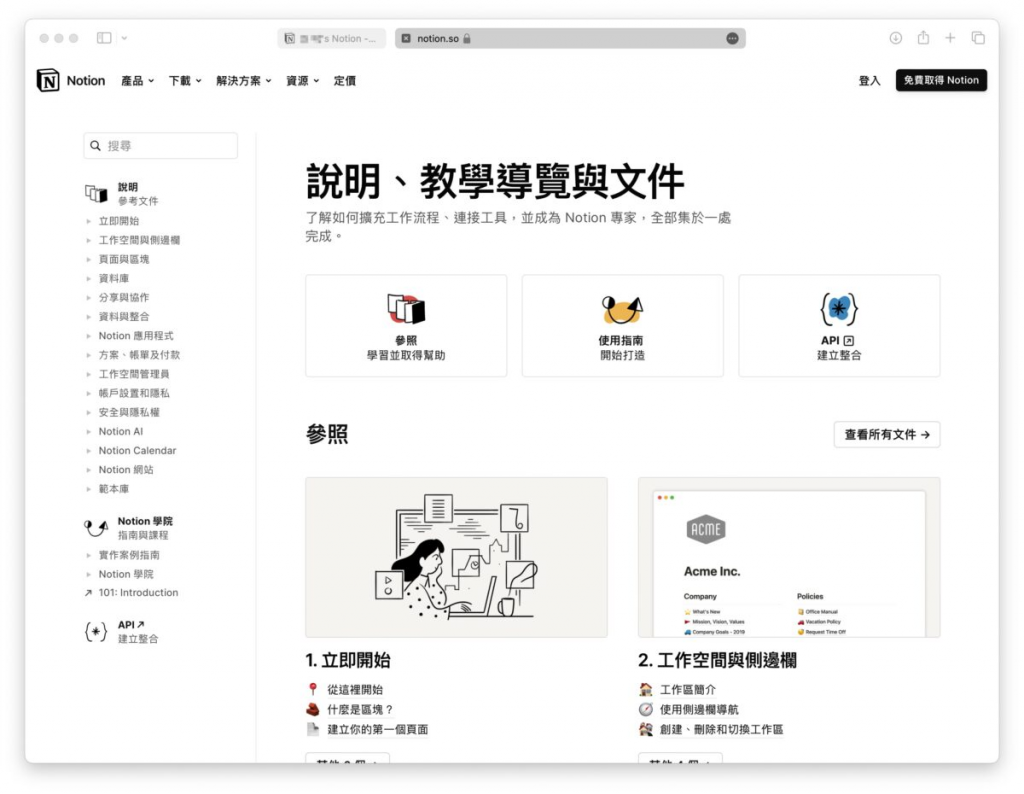Click the icon beside 創建、刪除和切換工作區
Viewport: 1024px width, 794px height.
[646, 729]
